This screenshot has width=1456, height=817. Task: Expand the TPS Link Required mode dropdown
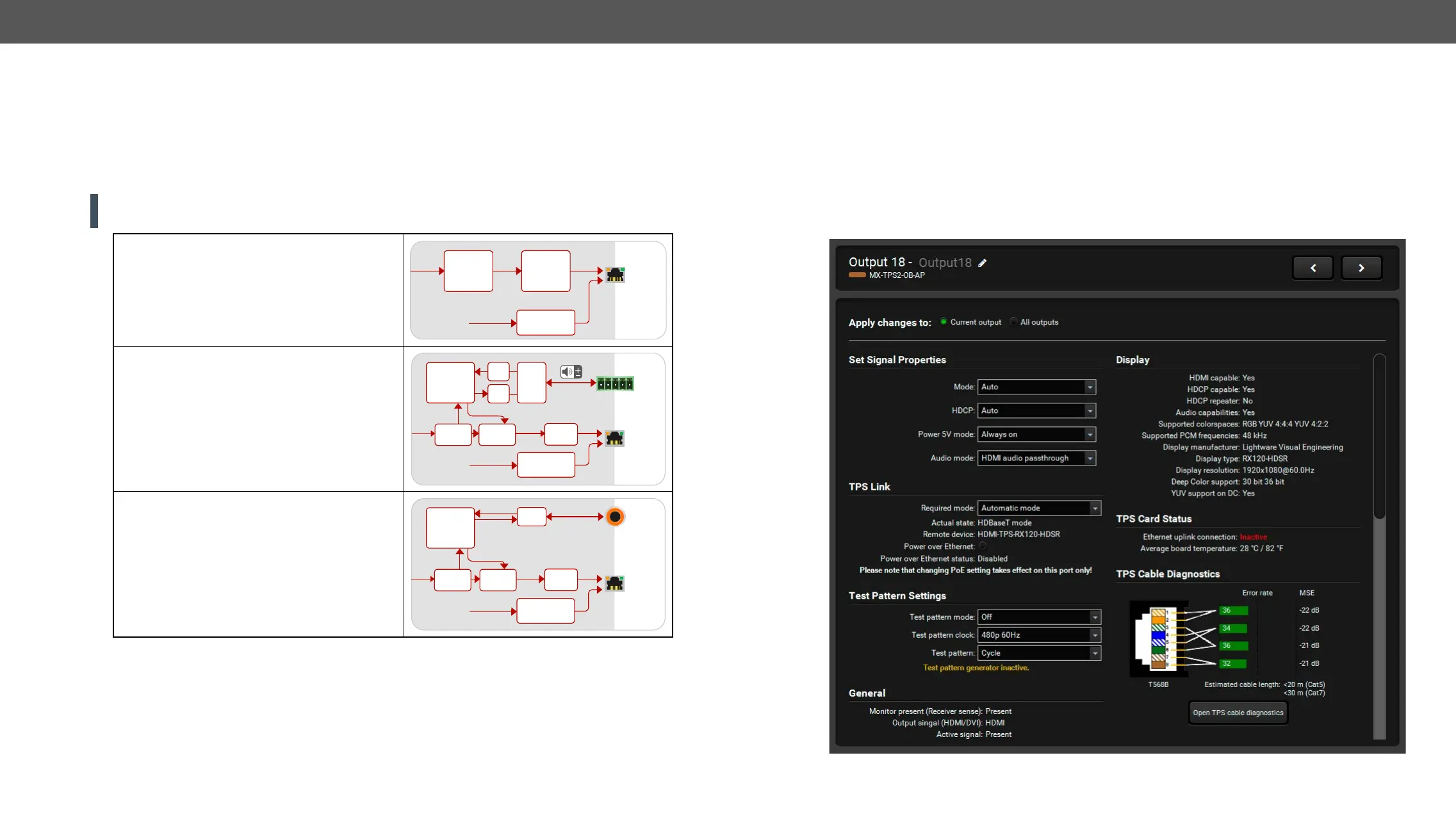(x=1039, y=508)
